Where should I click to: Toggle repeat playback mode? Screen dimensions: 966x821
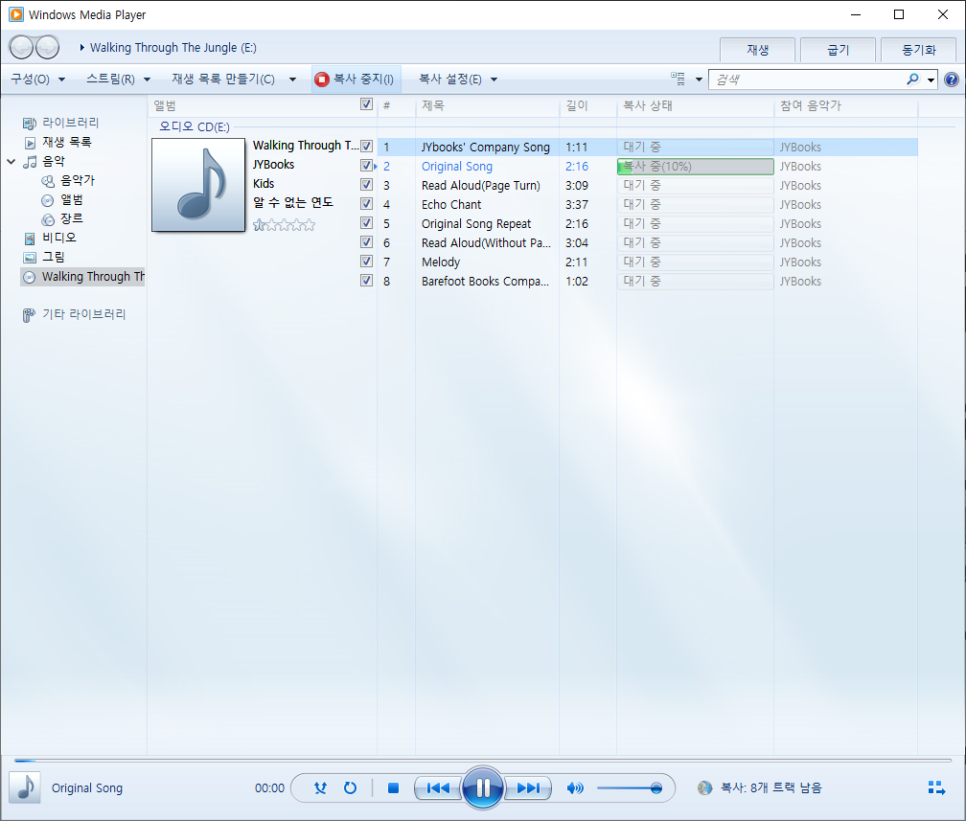[350, 788]
